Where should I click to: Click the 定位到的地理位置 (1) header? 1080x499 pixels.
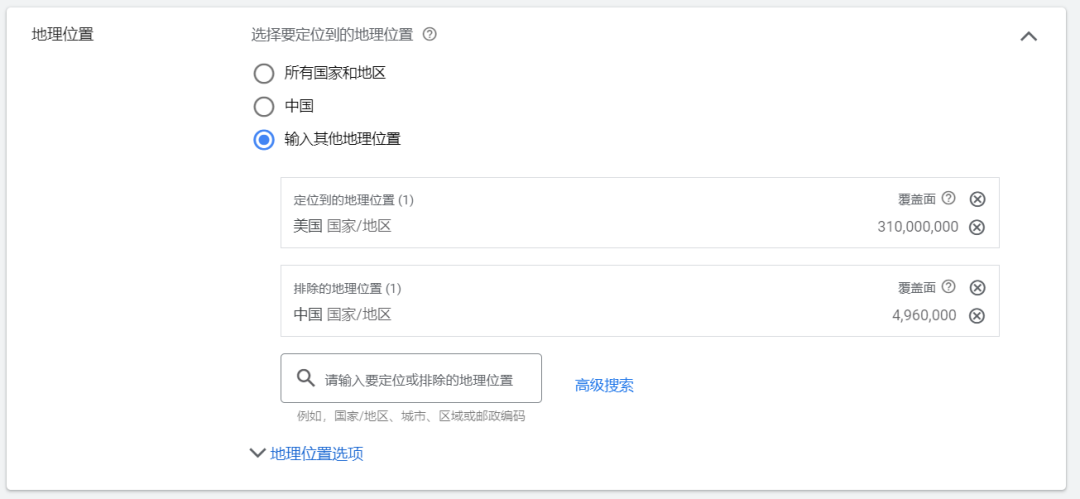click(353, 200)
